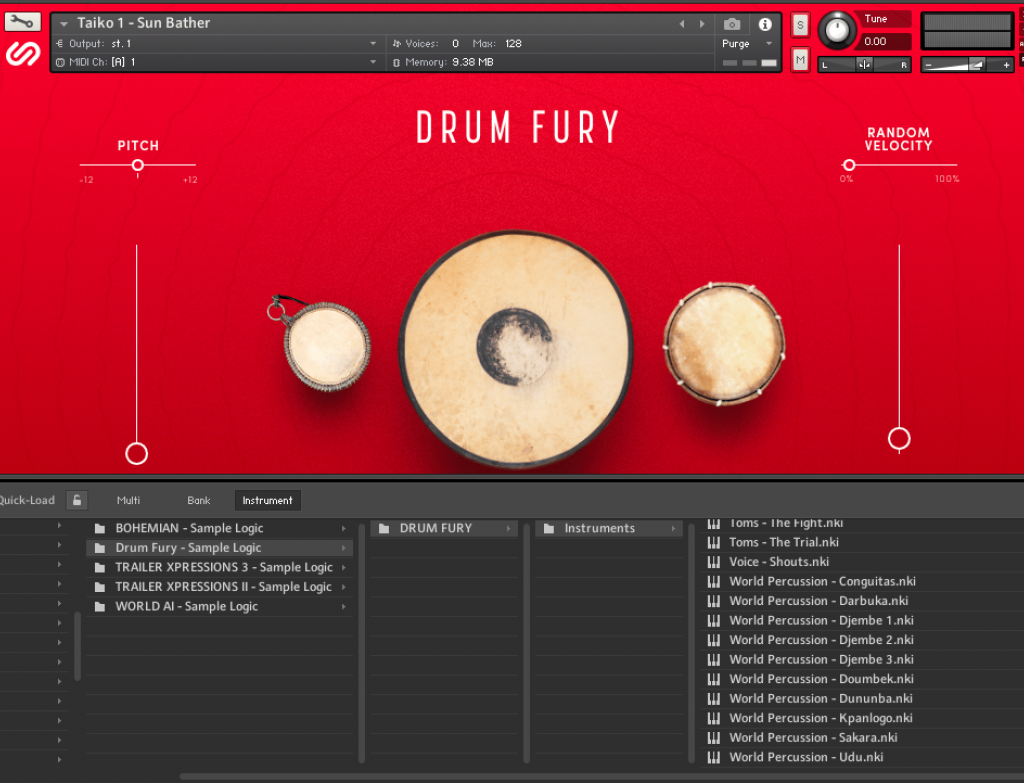Select World Percussion - Djembe 2.nki

click(821, 640)
